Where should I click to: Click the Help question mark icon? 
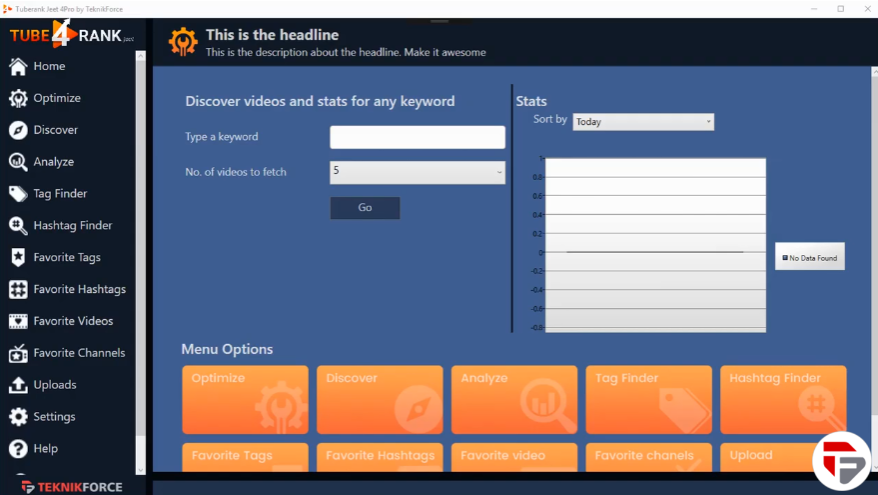click(18, 449)
